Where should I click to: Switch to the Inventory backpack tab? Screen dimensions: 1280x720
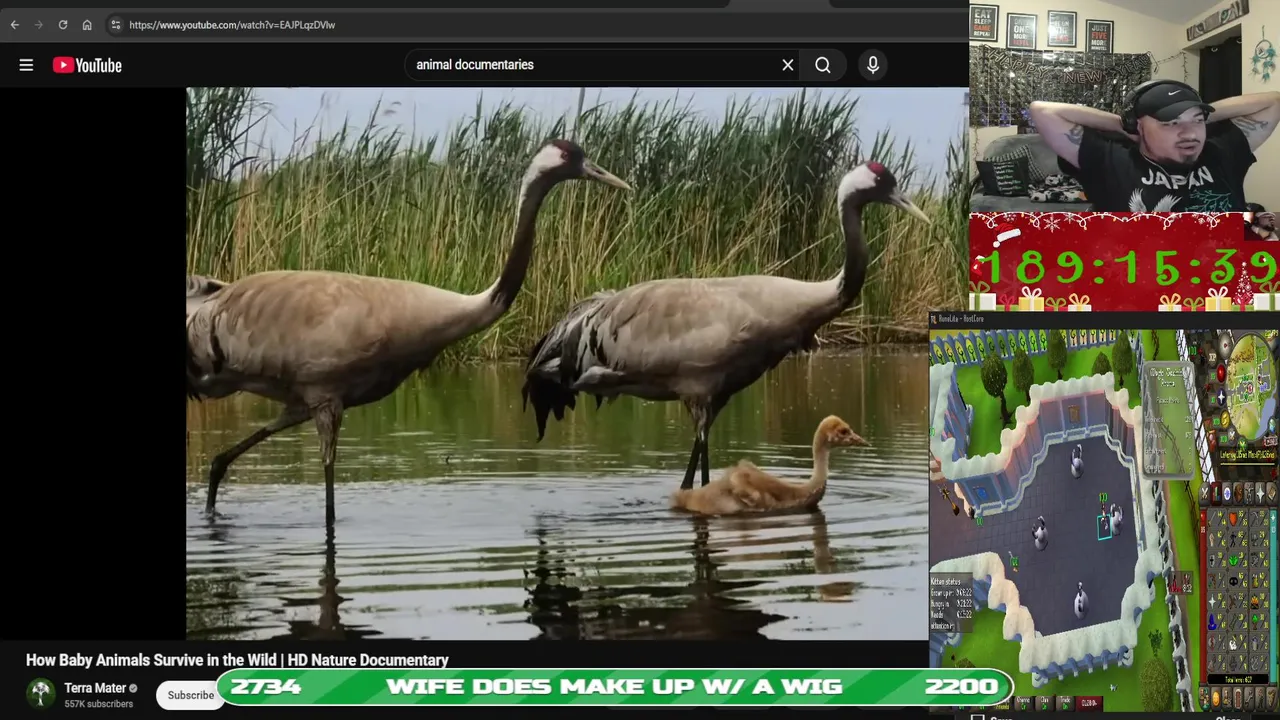point(1238,492)
